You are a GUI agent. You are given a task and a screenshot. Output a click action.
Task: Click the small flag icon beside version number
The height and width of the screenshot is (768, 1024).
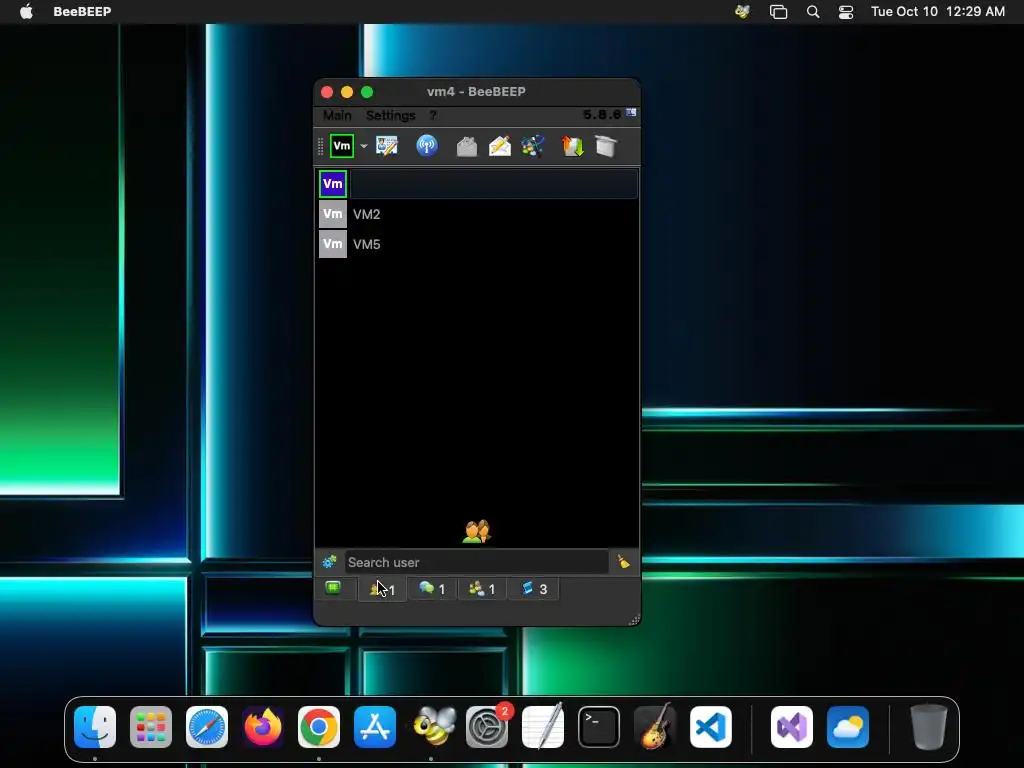click(631, 112)
